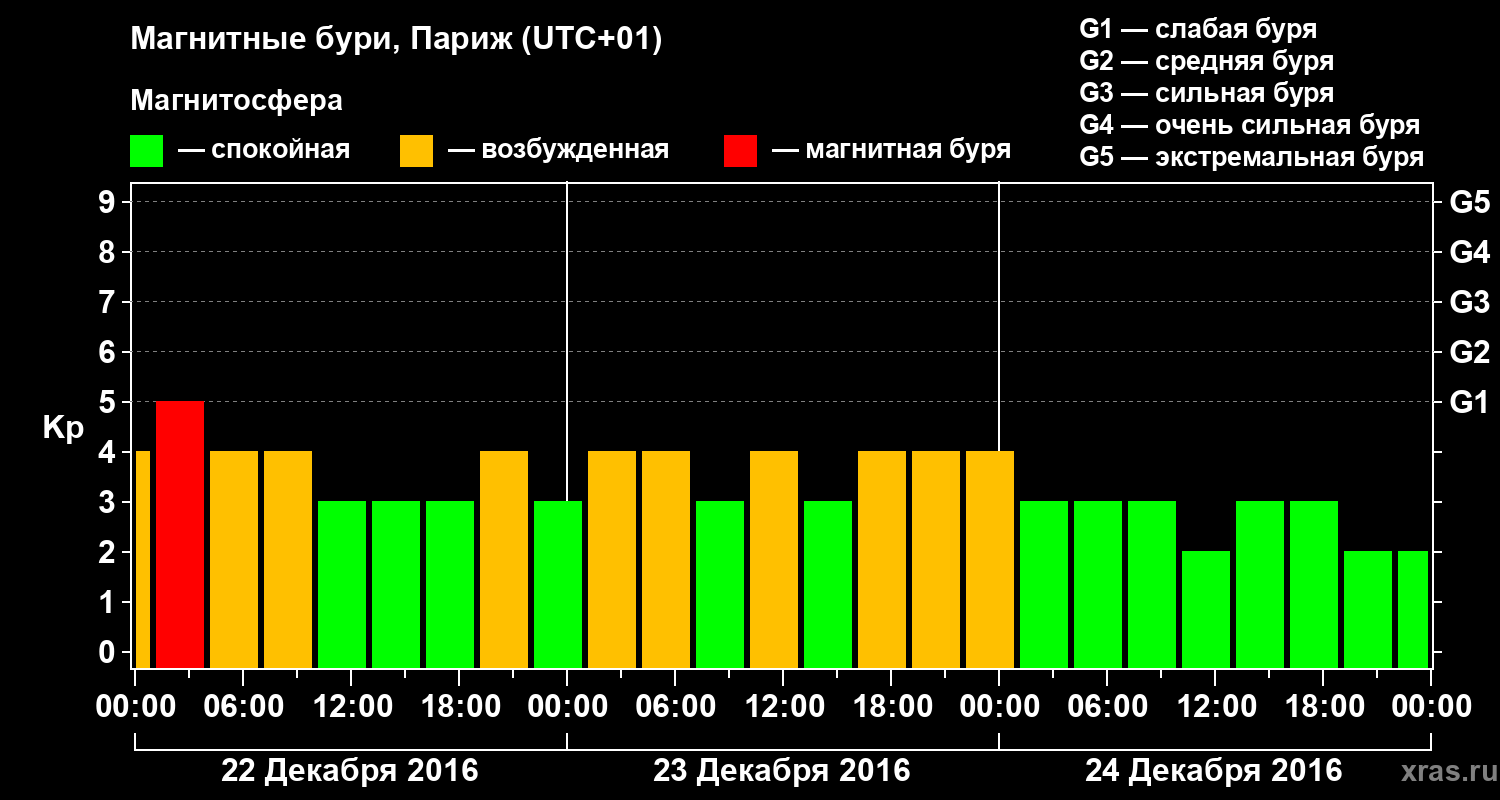Click the red 'магнитная буря' legend swatch
The height and width of the screenshot is (800, 1500).
[740, 151]
